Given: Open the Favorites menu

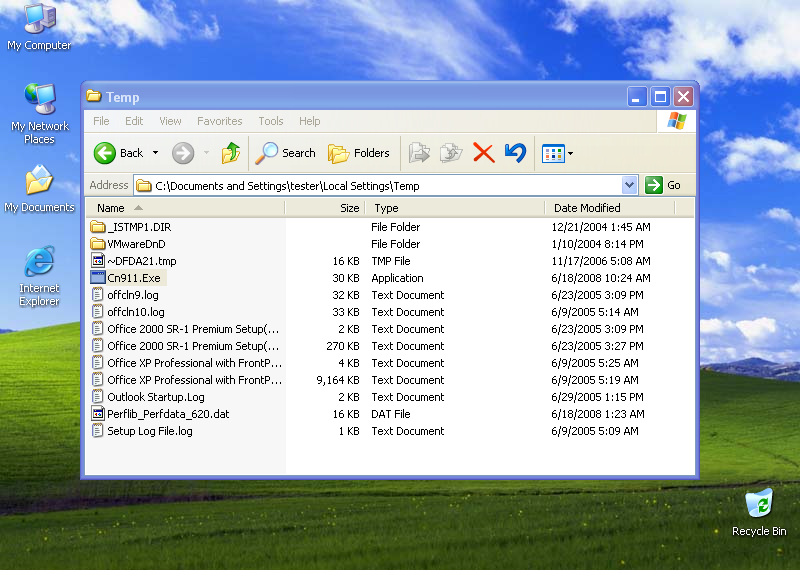Looking at the screenshot, I should coord(219,121).
